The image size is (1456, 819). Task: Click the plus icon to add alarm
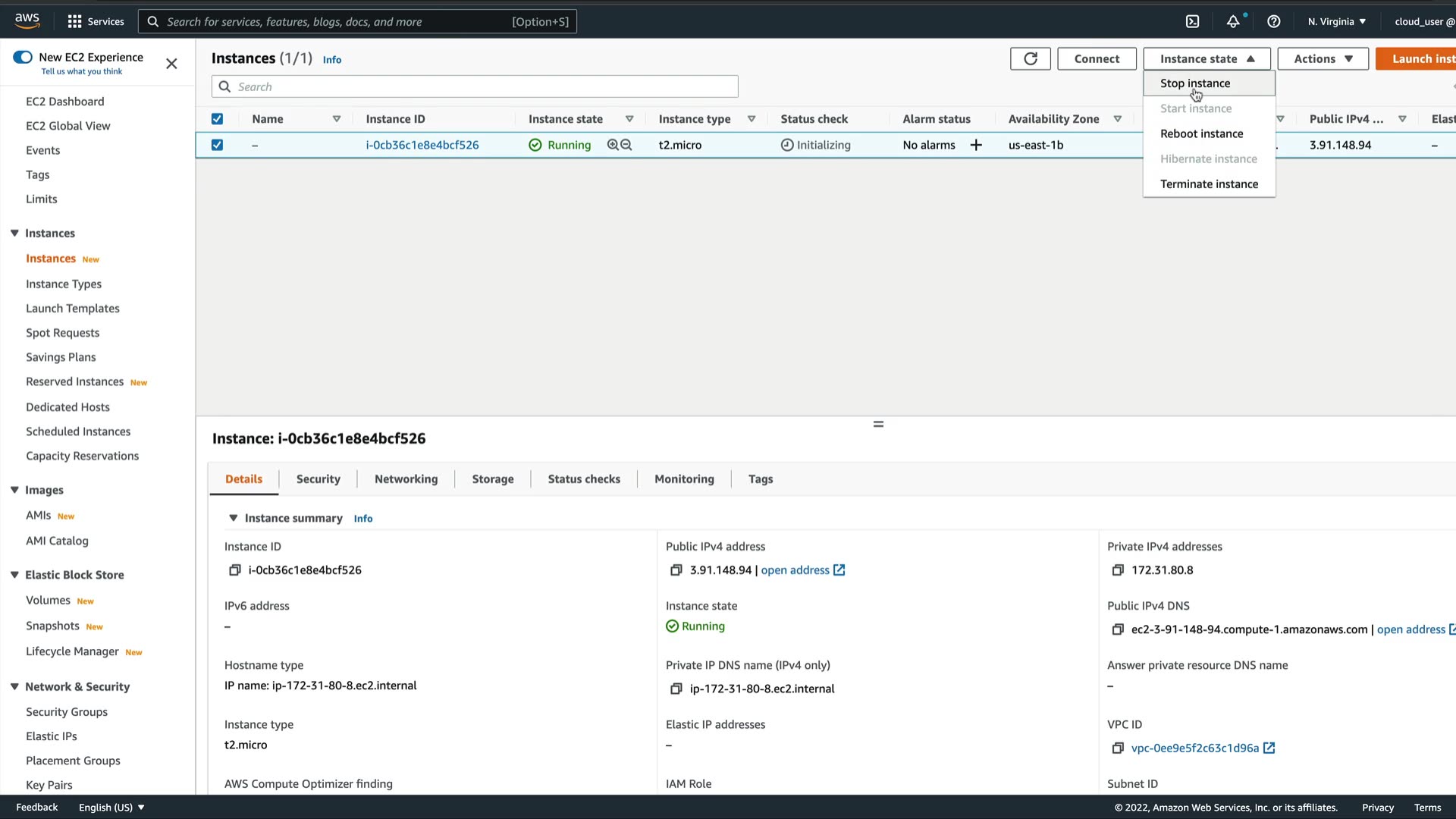click(x=976, y=145)
